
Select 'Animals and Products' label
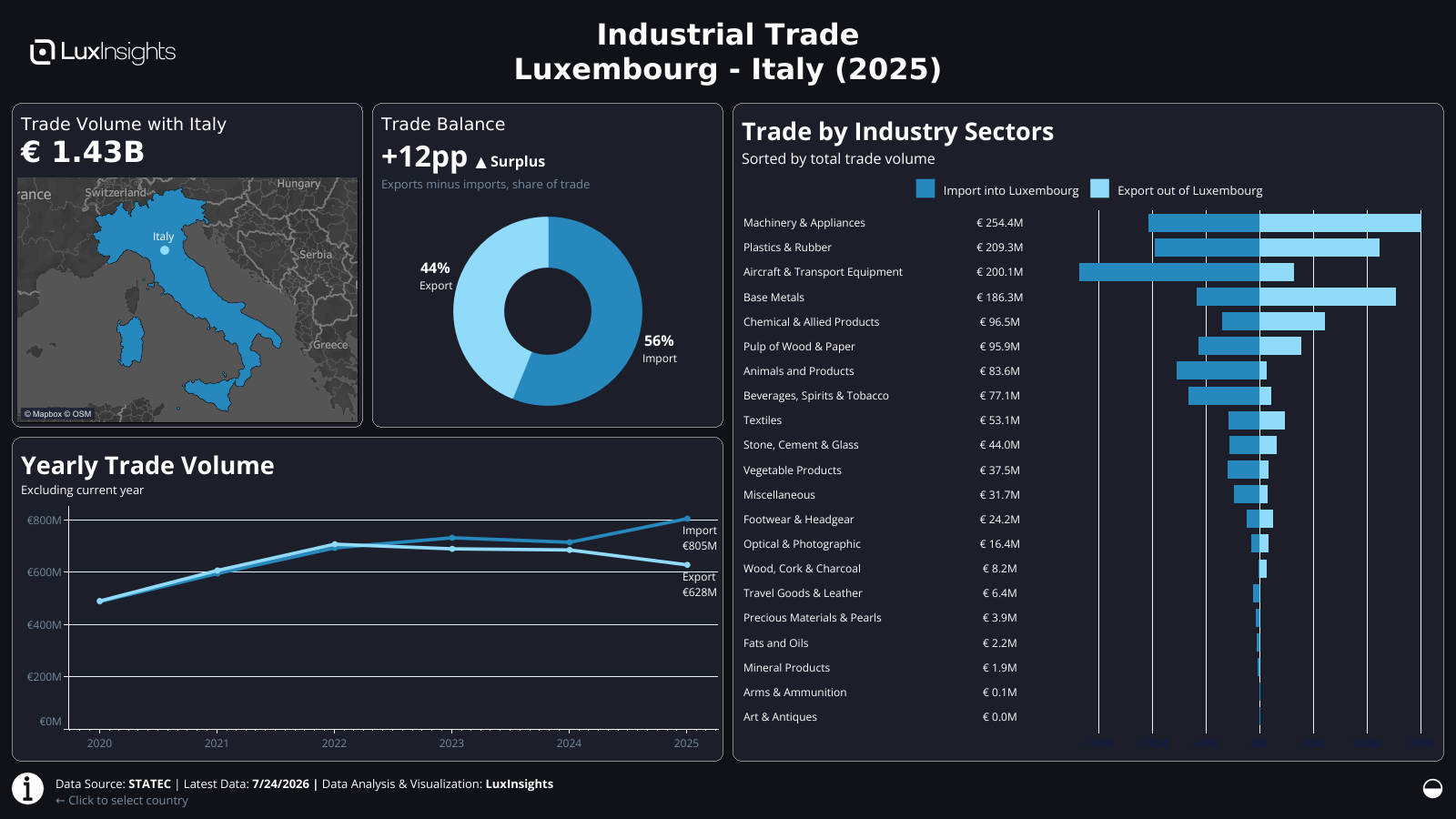coord(798,371)
